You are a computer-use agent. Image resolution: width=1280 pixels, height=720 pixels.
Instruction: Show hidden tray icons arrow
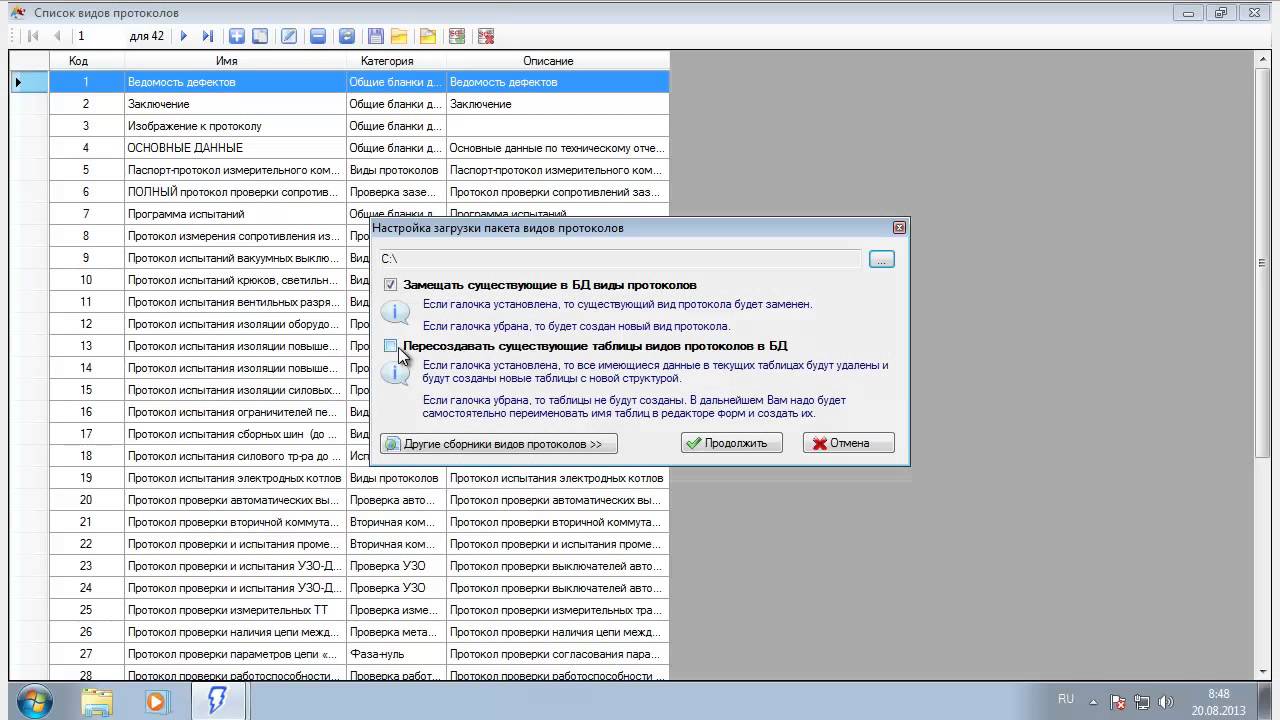pos(1093,702)
